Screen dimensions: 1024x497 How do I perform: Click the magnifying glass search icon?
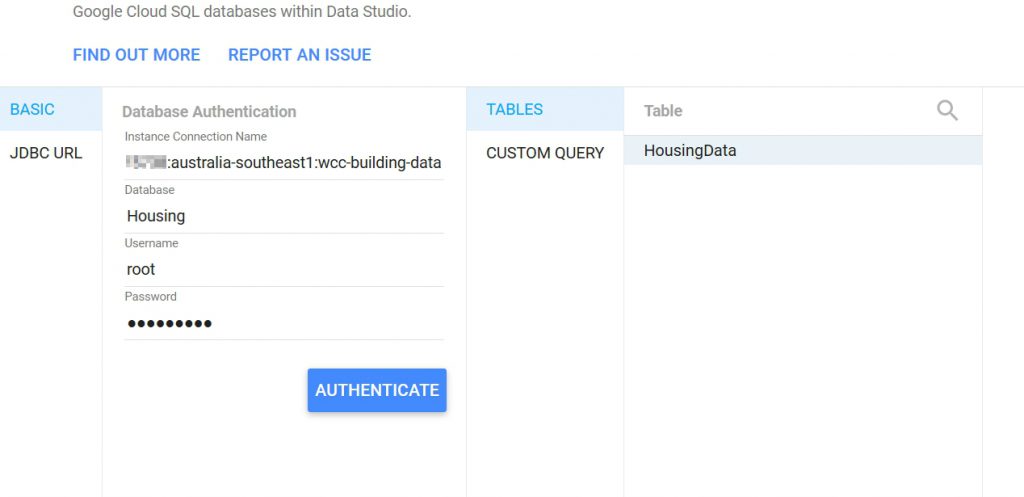tap(946, 111)
